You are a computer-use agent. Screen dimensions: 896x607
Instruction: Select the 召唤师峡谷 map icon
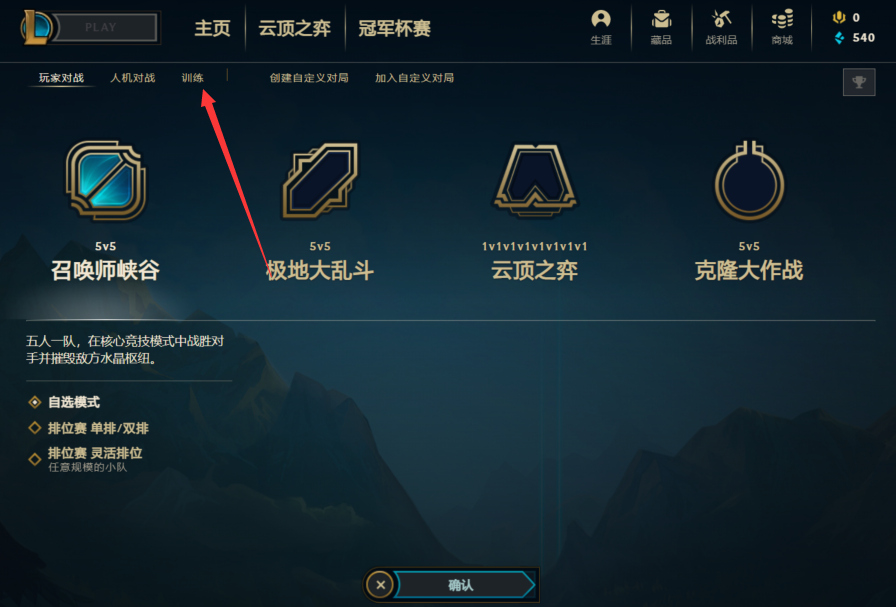[x=106, y=181]
